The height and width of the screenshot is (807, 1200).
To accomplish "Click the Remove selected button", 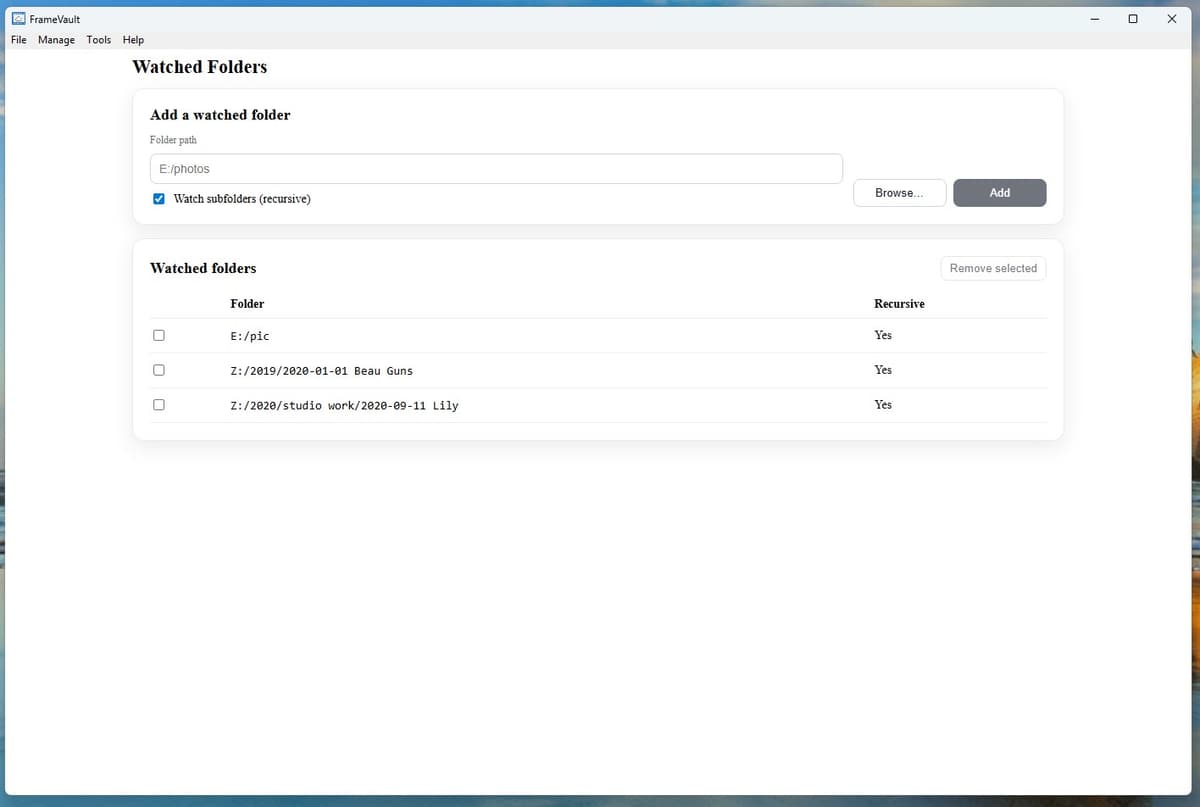I will (992, 268).
